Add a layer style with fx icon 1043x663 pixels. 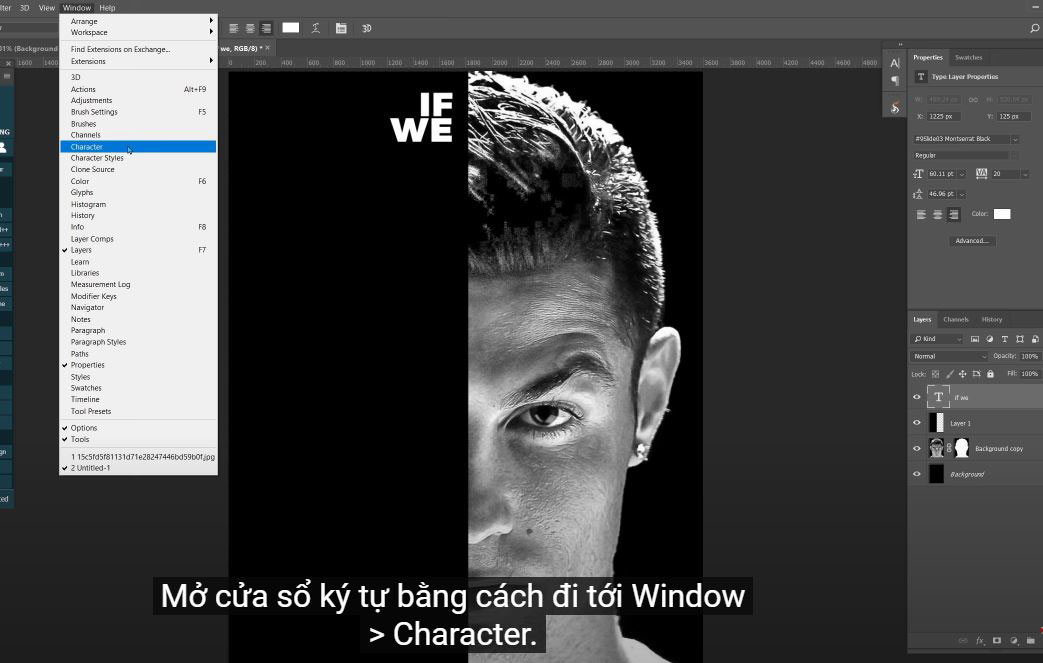click(980, 640)
